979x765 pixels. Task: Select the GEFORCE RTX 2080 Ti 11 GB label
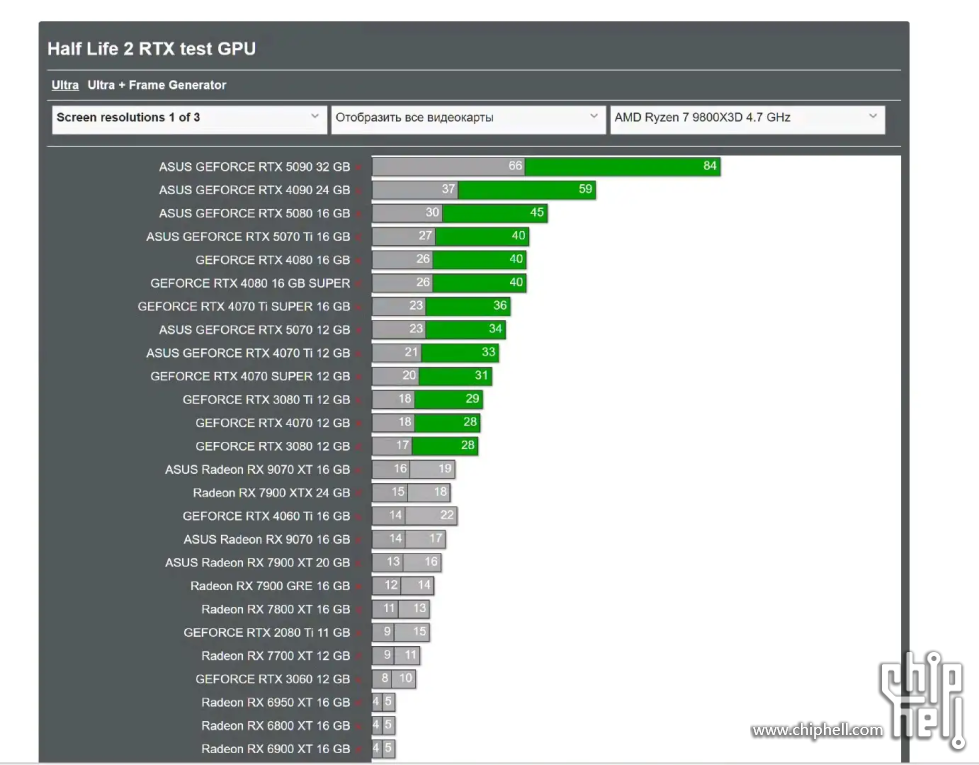pos(267,633)
